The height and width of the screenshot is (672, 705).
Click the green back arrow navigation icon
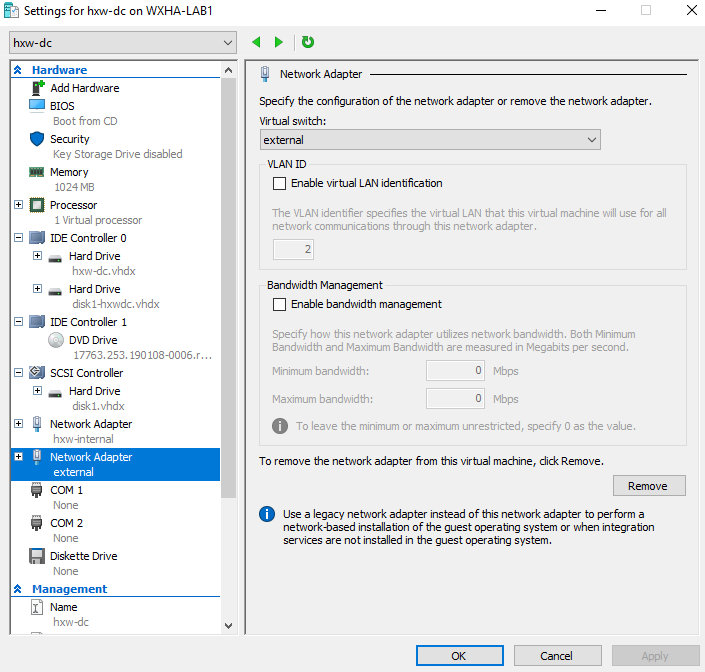(256, 42)
